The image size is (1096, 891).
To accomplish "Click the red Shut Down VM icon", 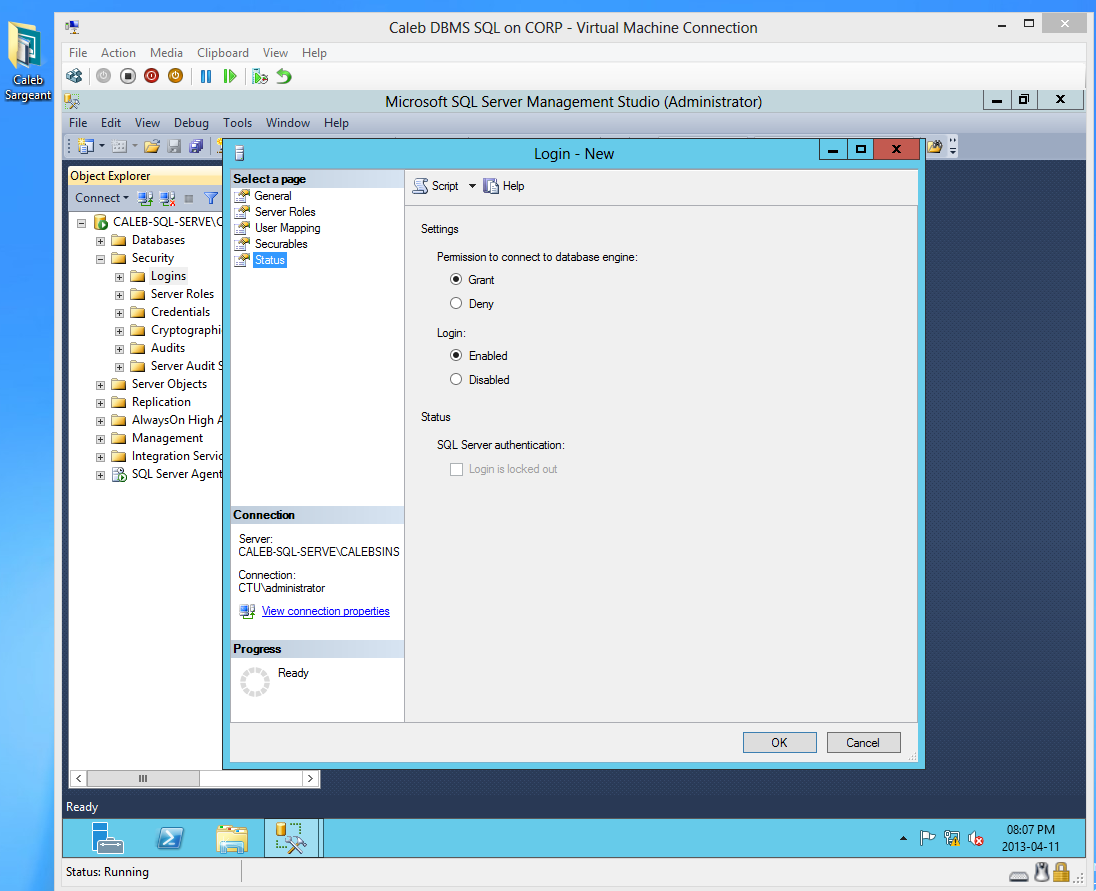I will 151,76.
